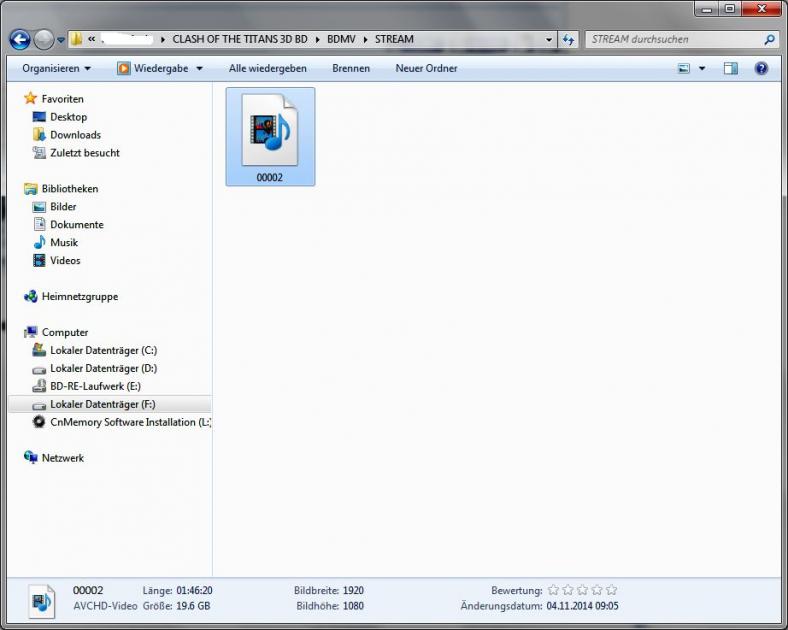Expand the arrow after BDMV breadcrumb
788x630 pixels.
(365, 40)
